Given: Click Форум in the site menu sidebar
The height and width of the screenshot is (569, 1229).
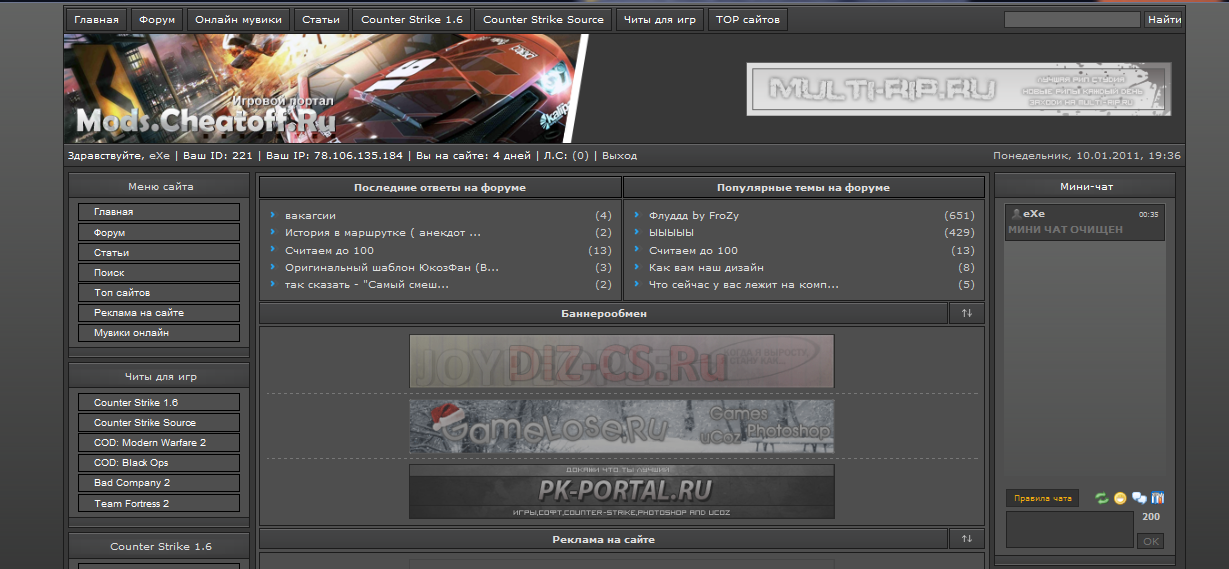Looking at the screenshot, I should coord(159,232).
